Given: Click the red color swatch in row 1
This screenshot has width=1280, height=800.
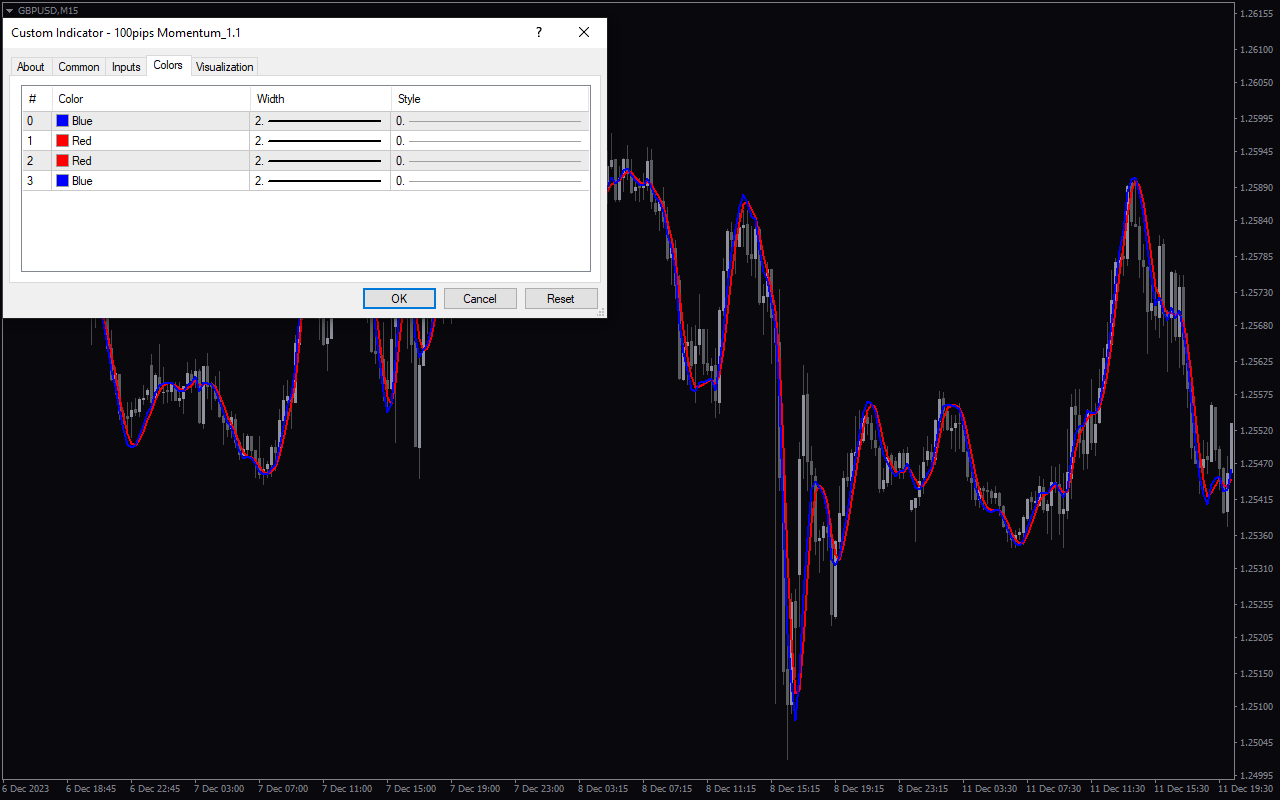Looking at the screenshot, I should [x=63, y=141].
